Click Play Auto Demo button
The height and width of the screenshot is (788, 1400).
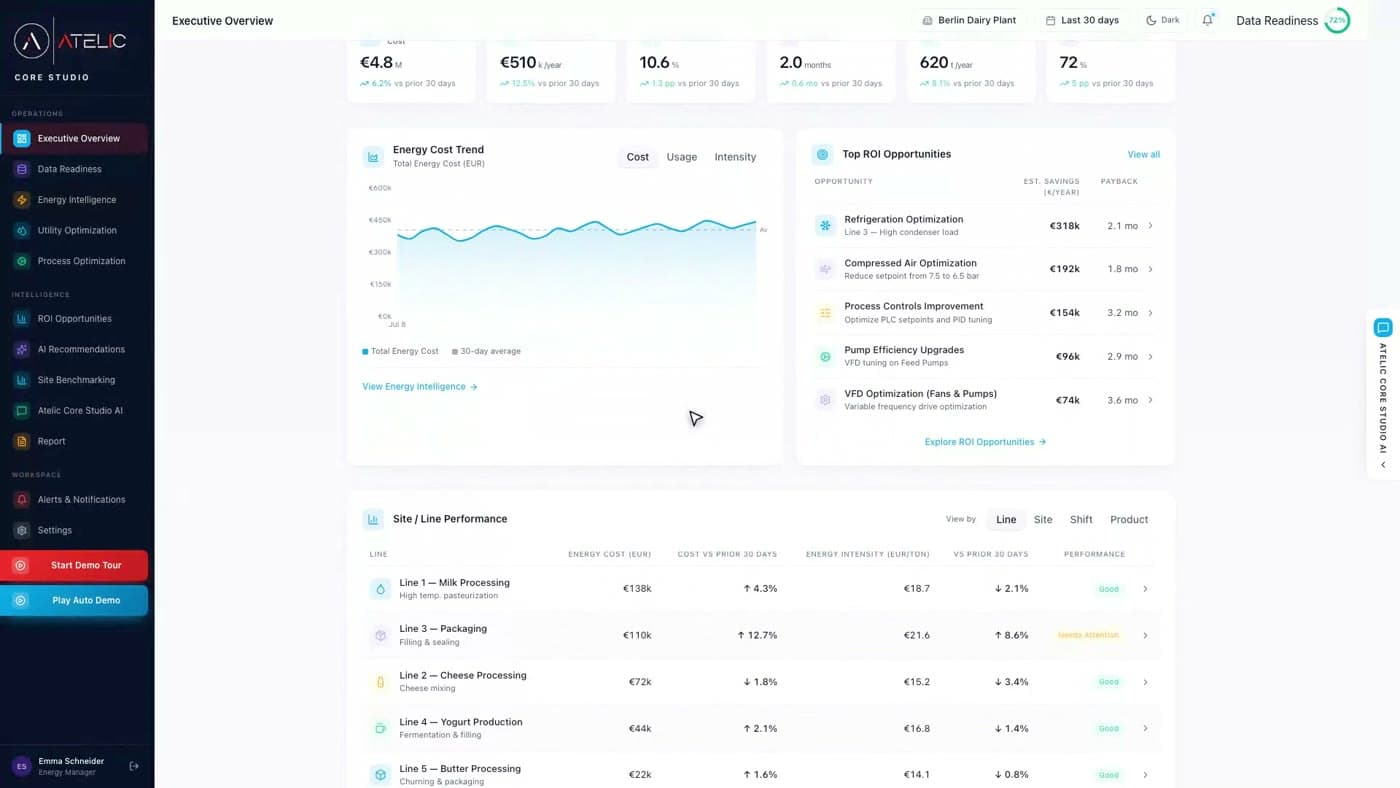click(74, 600)
